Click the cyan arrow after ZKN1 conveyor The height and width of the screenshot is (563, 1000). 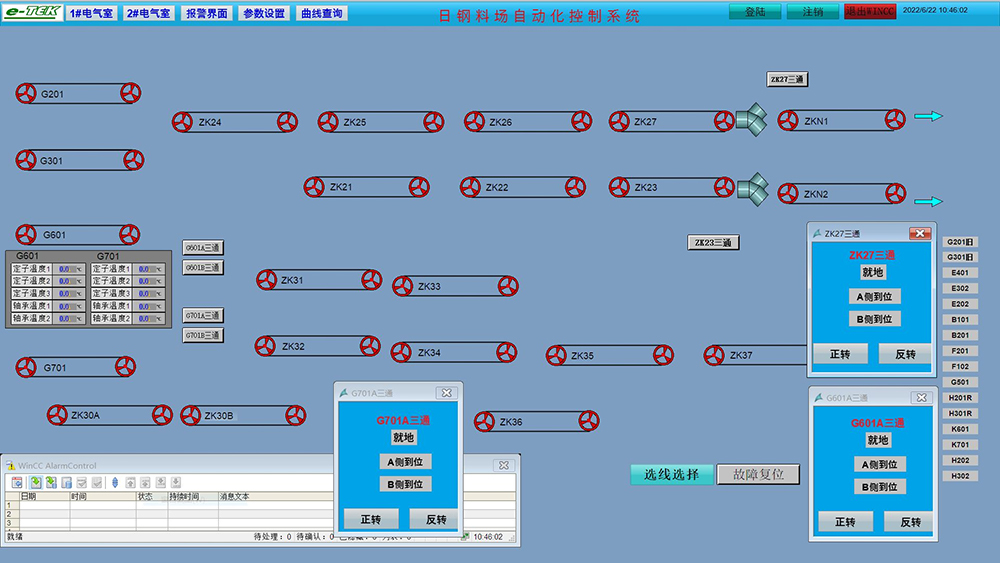(928, 116)
